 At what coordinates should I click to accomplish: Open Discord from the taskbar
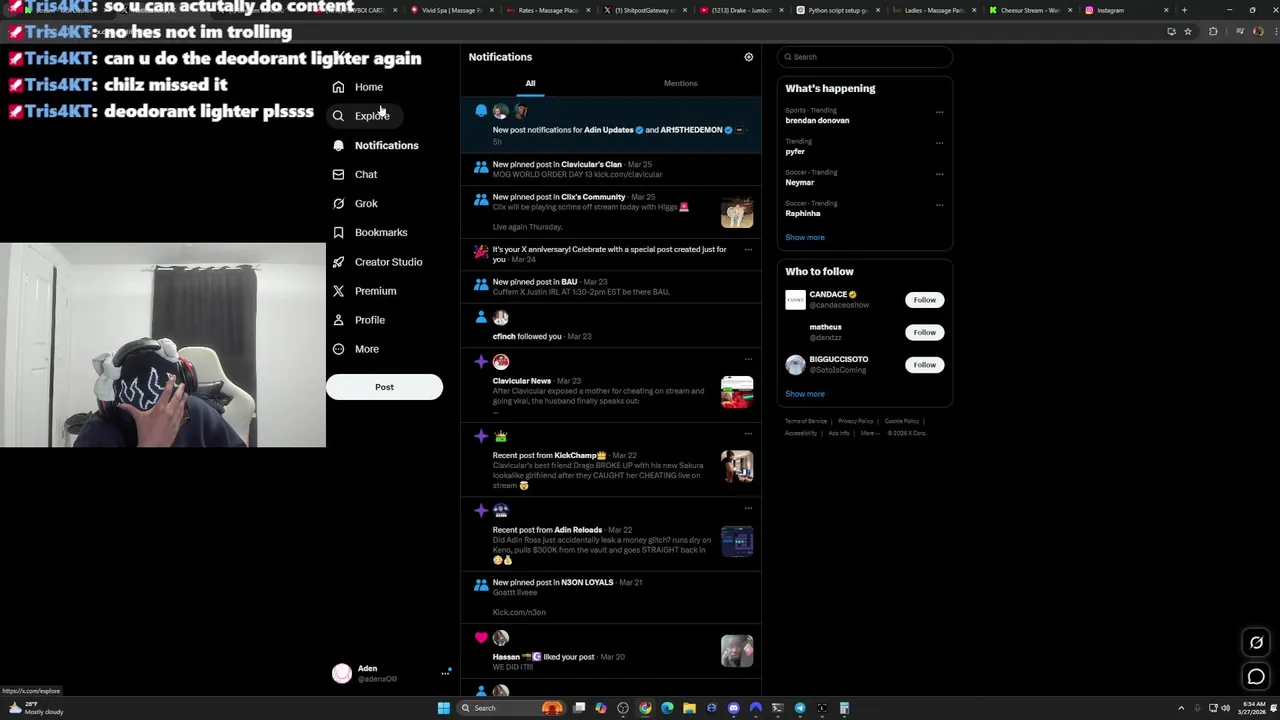click(733, 708)
